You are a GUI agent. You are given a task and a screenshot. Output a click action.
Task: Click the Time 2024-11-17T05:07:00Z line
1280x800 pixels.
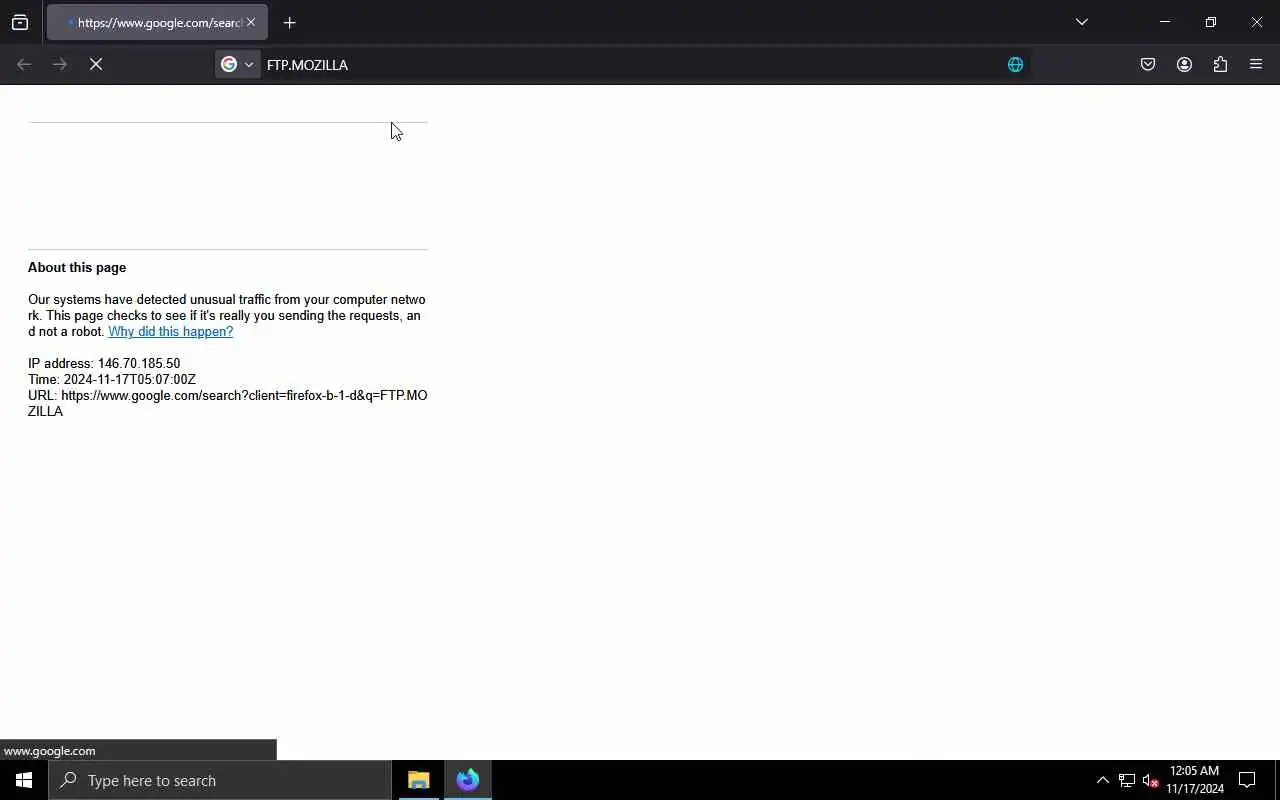tap(112, 379)
